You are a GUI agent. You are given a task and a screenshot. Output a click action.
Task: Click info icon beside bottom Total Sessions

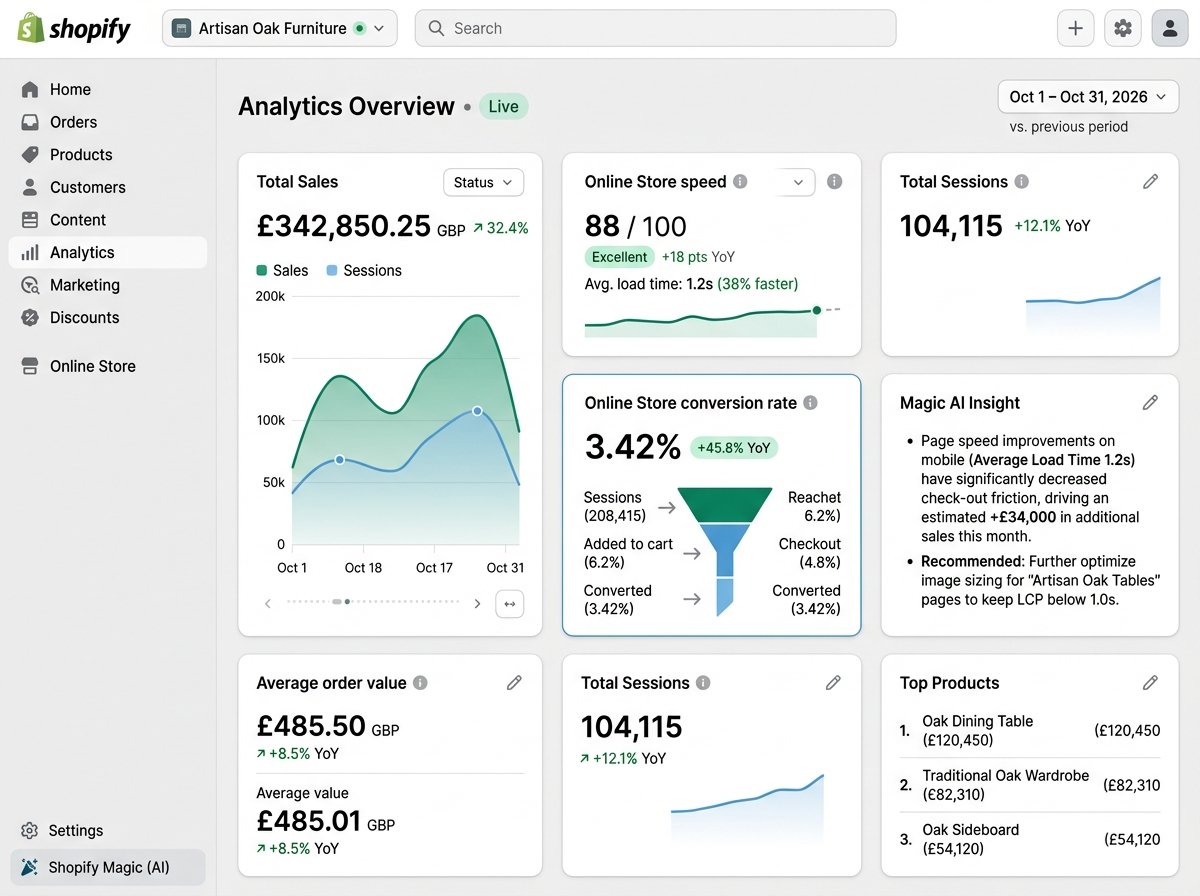coord(703,683)
